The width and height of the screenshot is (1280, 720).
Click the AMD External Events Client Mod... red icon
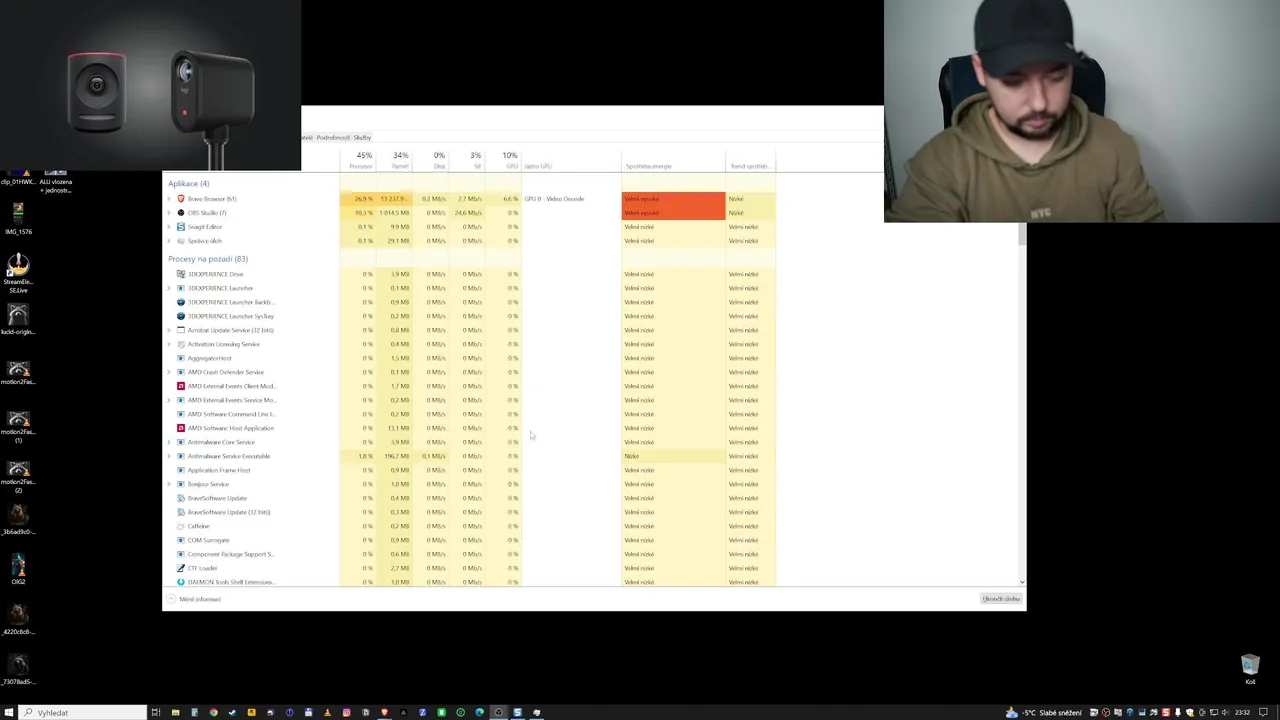point(181,386)
